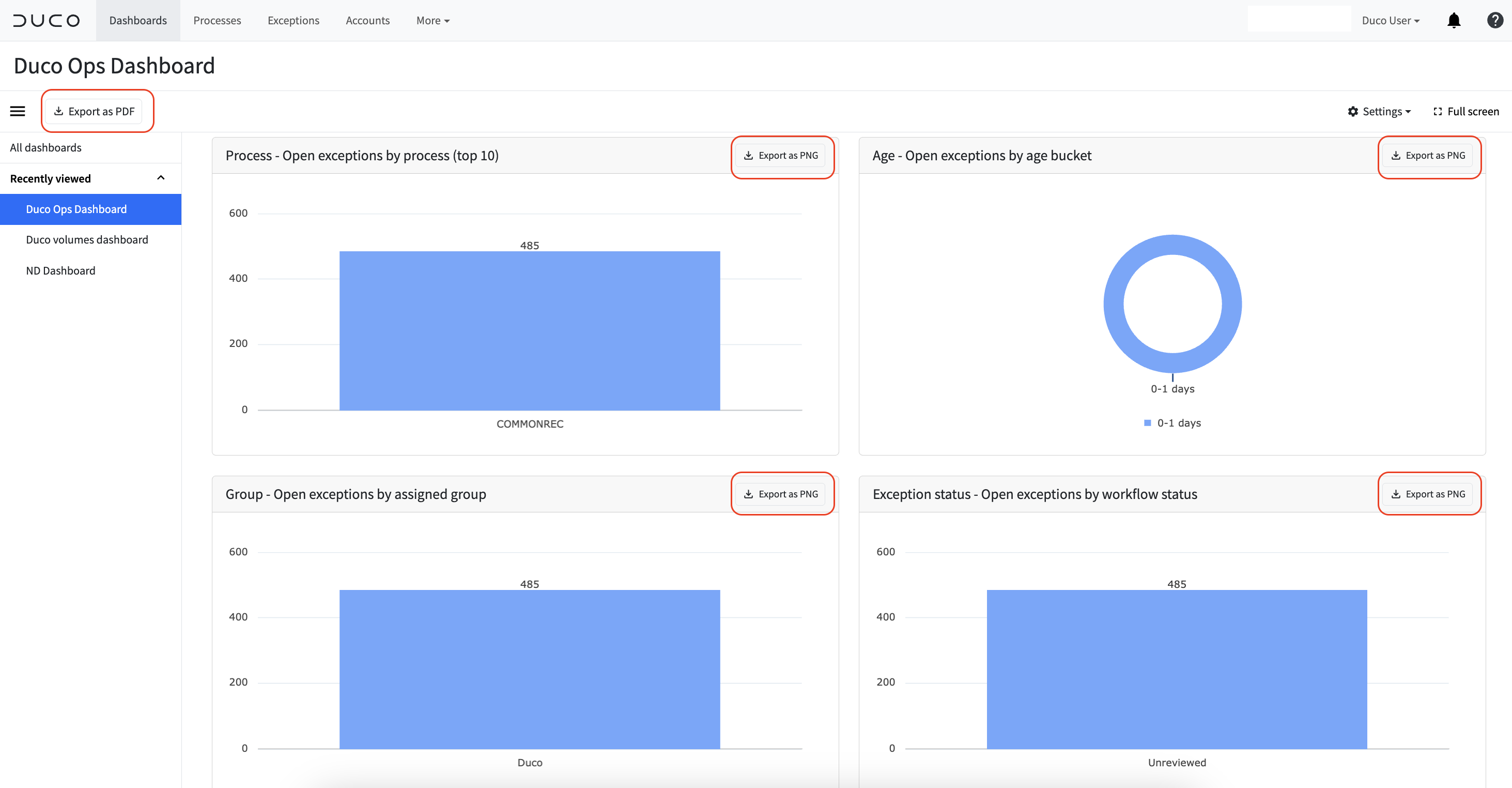Switch to the Exceptions tab
1512x788 pixels.
point(294,21)
